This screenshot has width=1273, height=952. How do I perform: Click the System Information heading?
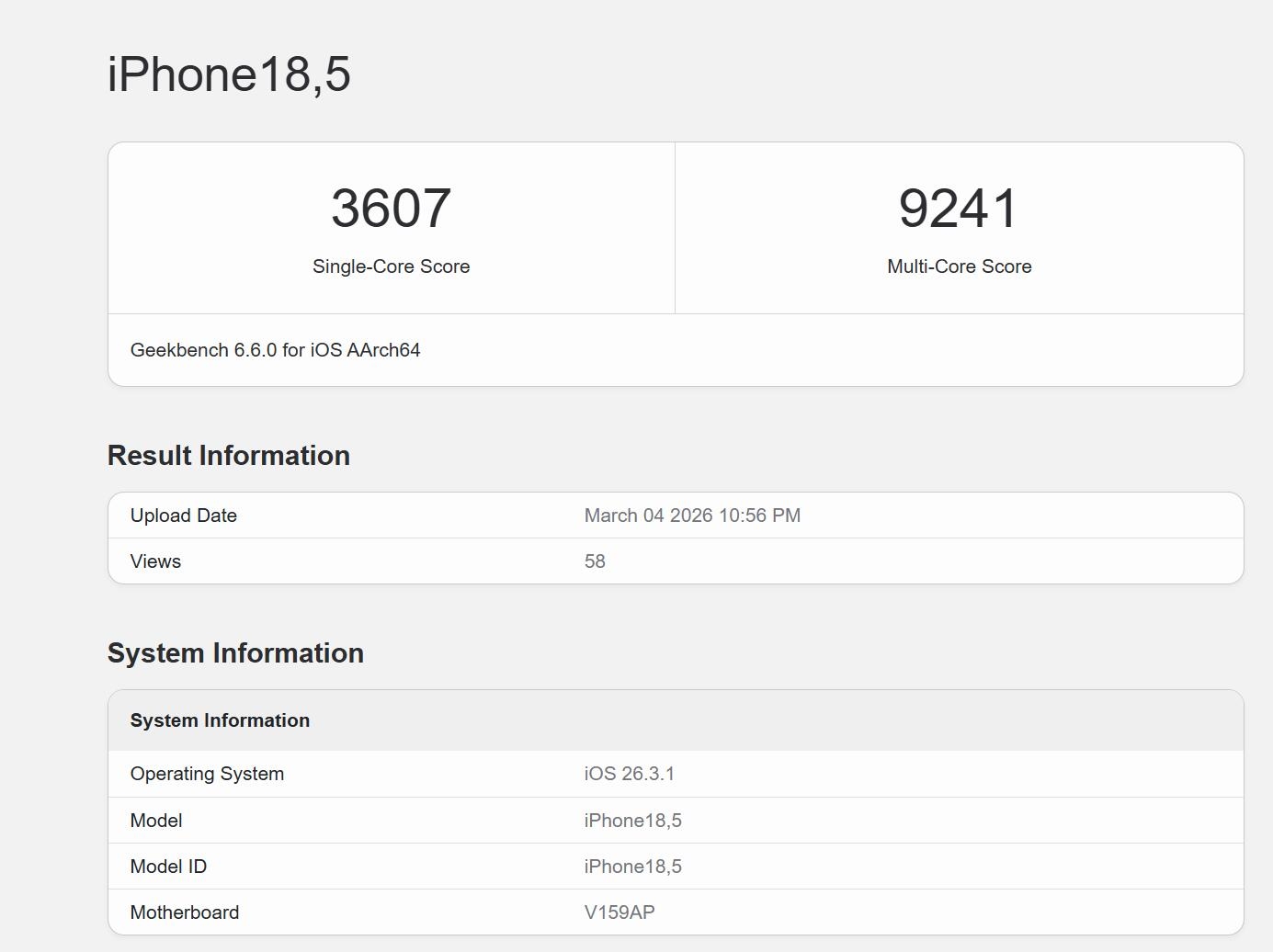pyautogui.click(x=235, y=652)
